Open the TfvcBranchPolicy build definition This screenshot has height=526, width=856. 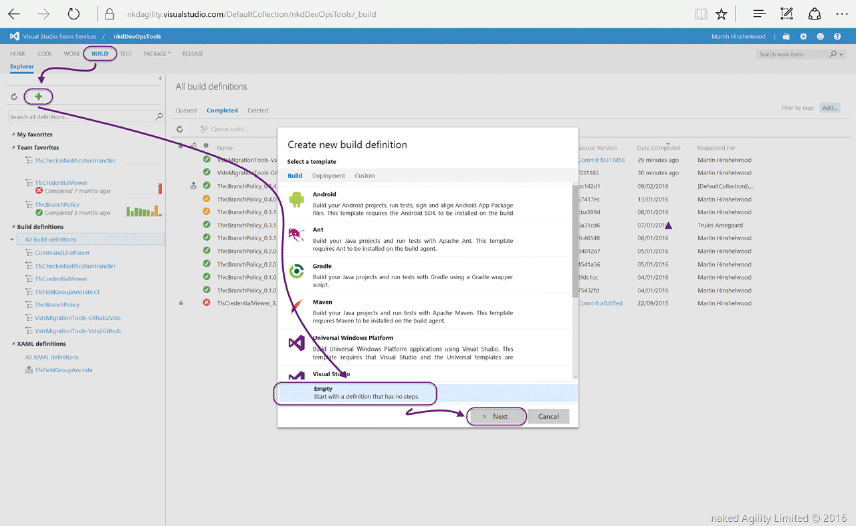point(57,304)
